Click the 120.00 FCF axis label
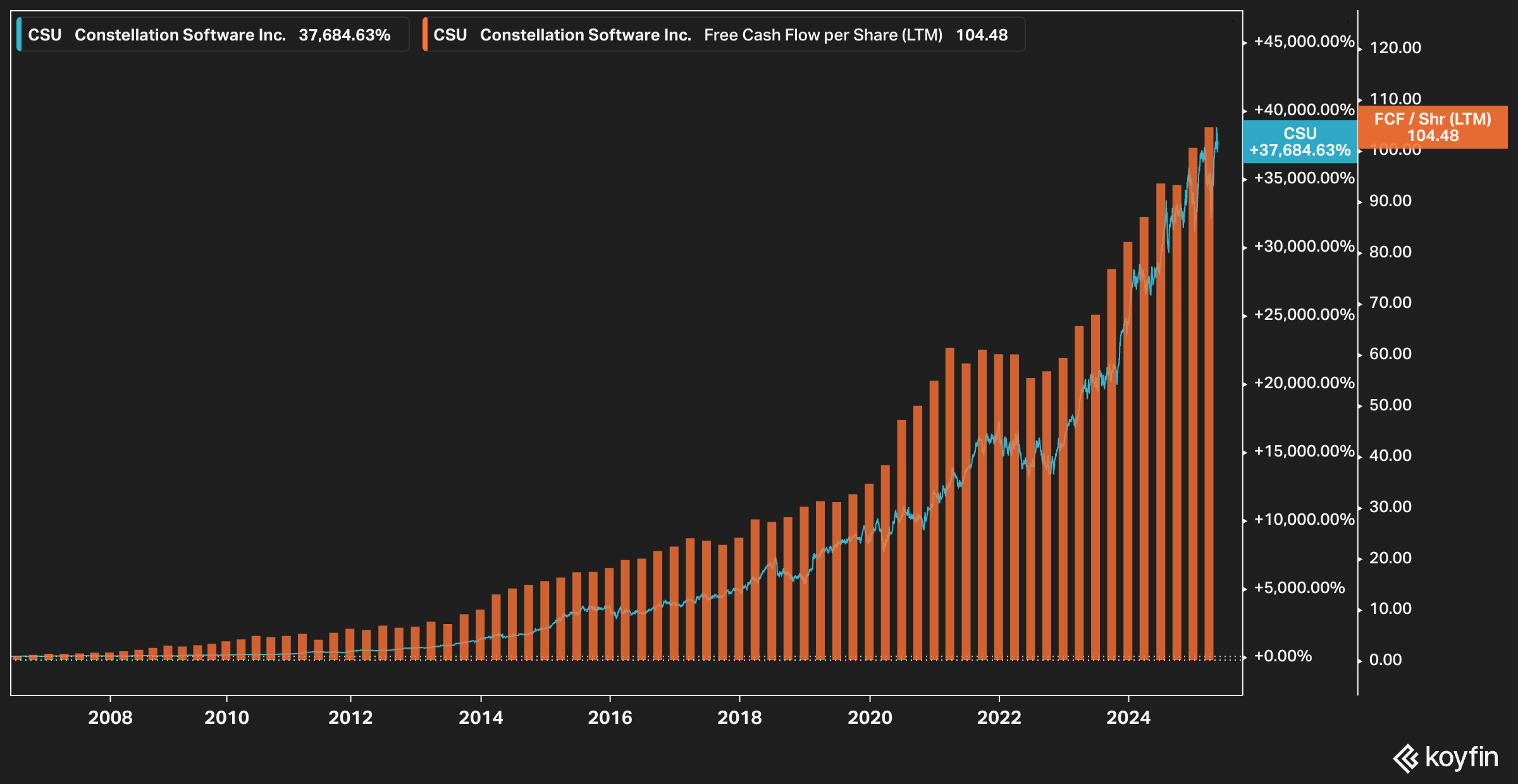This screenshot has width=1518, height=784. point(1395,48)
